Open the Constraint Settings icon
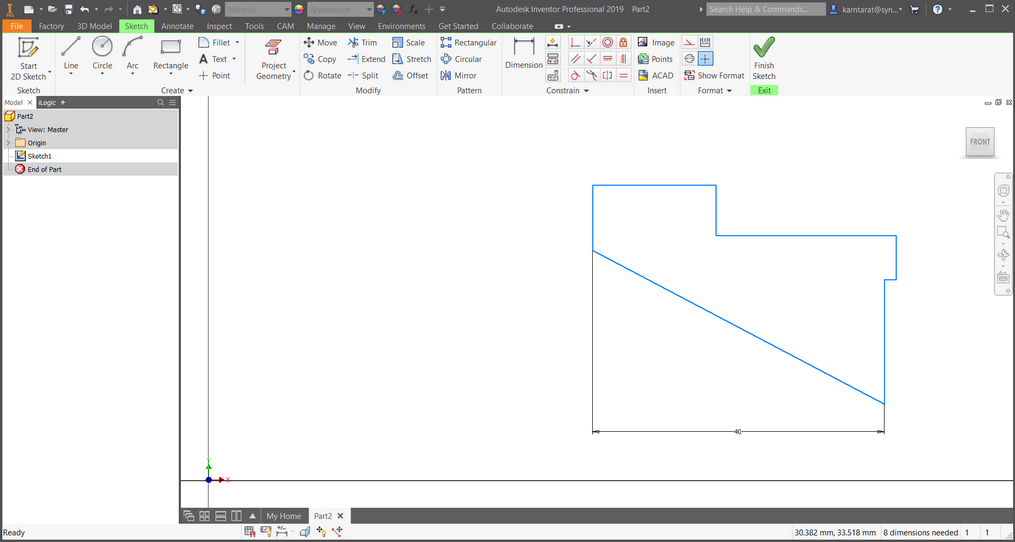Viewport: 1015px width, 542px height. point(552,75)
